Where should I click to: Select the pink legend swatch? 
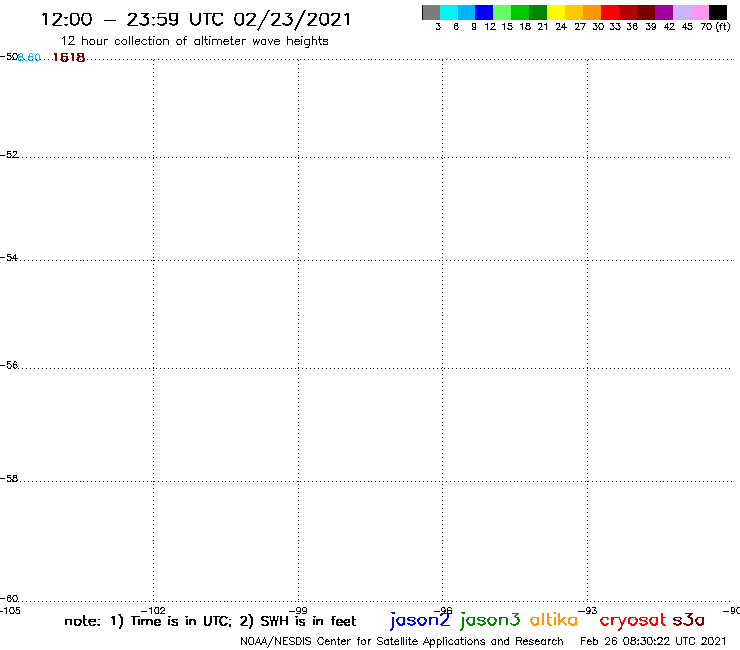click(700, 12)
